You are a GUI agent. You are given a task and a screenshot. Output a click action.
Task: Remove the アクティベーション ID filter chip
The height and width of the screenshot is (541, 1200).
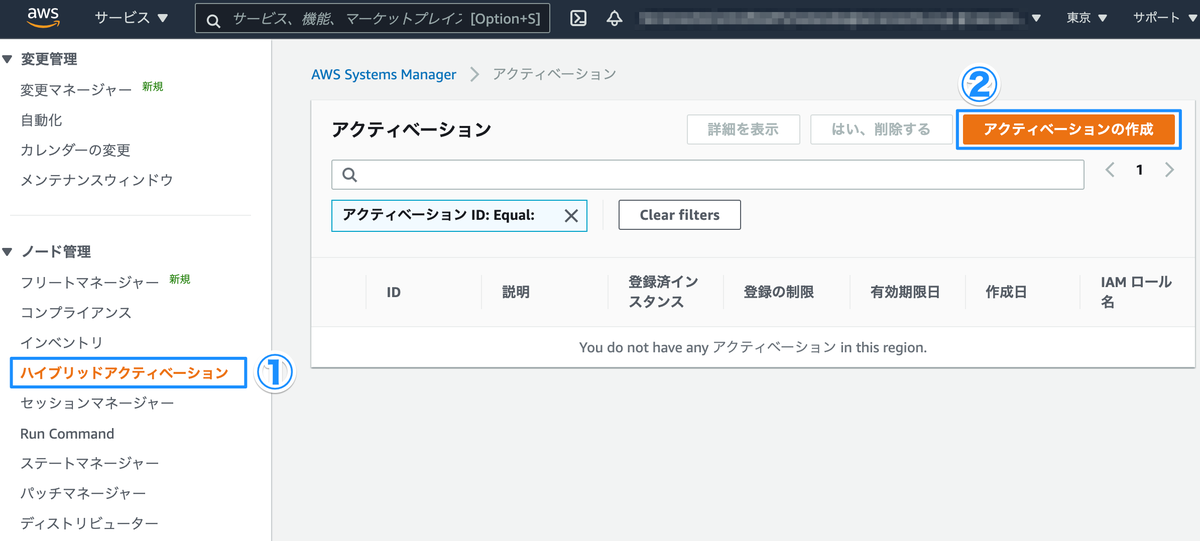click(571, 215)
